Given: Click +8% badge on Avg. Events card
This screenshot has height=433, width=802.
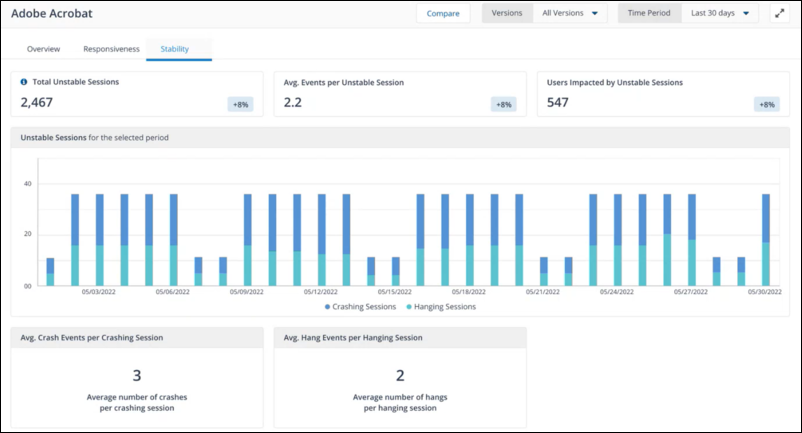Looking at the screenshot, I should coord(504,104).
